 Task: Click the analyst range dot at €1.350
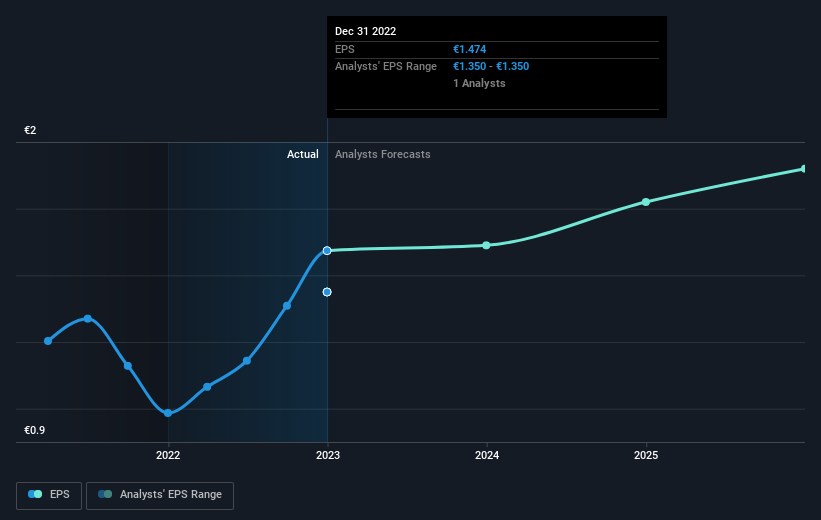click(327, 292)
